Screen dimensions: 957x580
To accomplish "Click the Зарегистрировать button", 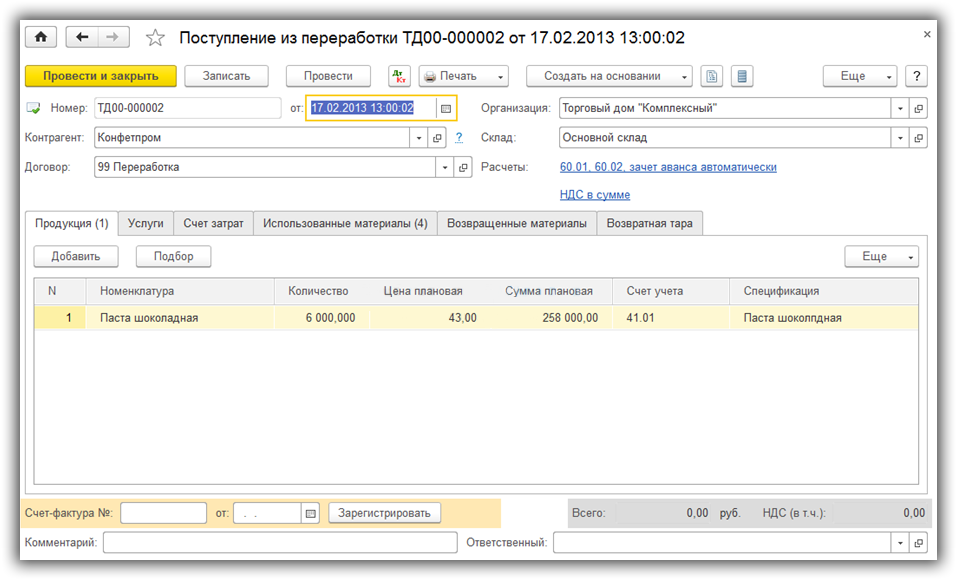I will tap(384, 513).
